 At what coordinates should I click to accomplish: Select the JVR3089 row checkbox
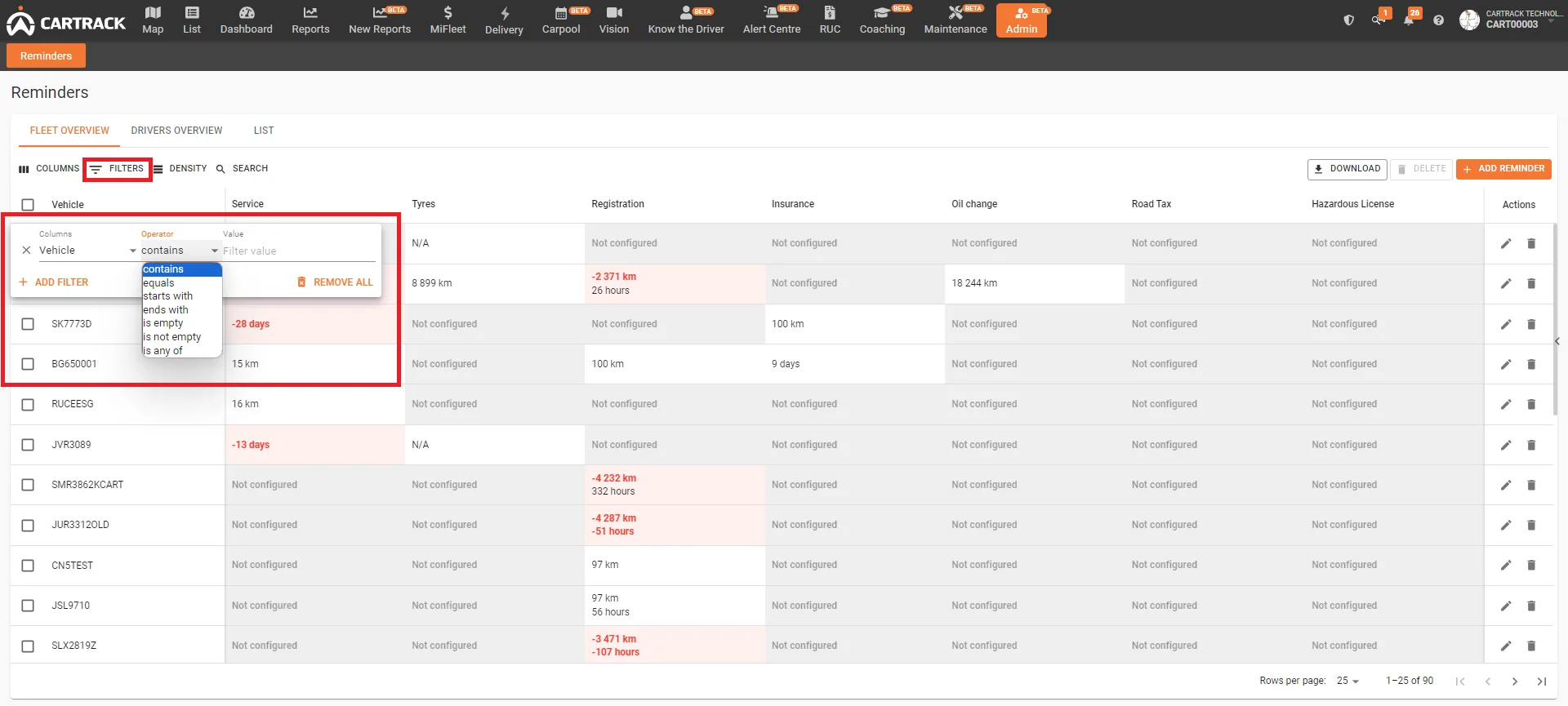click(x=28, y=445)
